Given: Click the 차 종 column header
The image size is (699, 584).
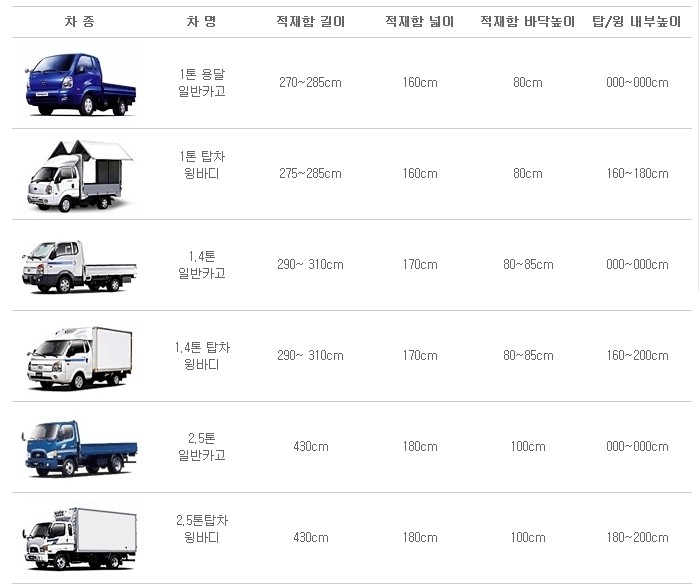Looking at the screenshot, I should (x=80, y=21).
